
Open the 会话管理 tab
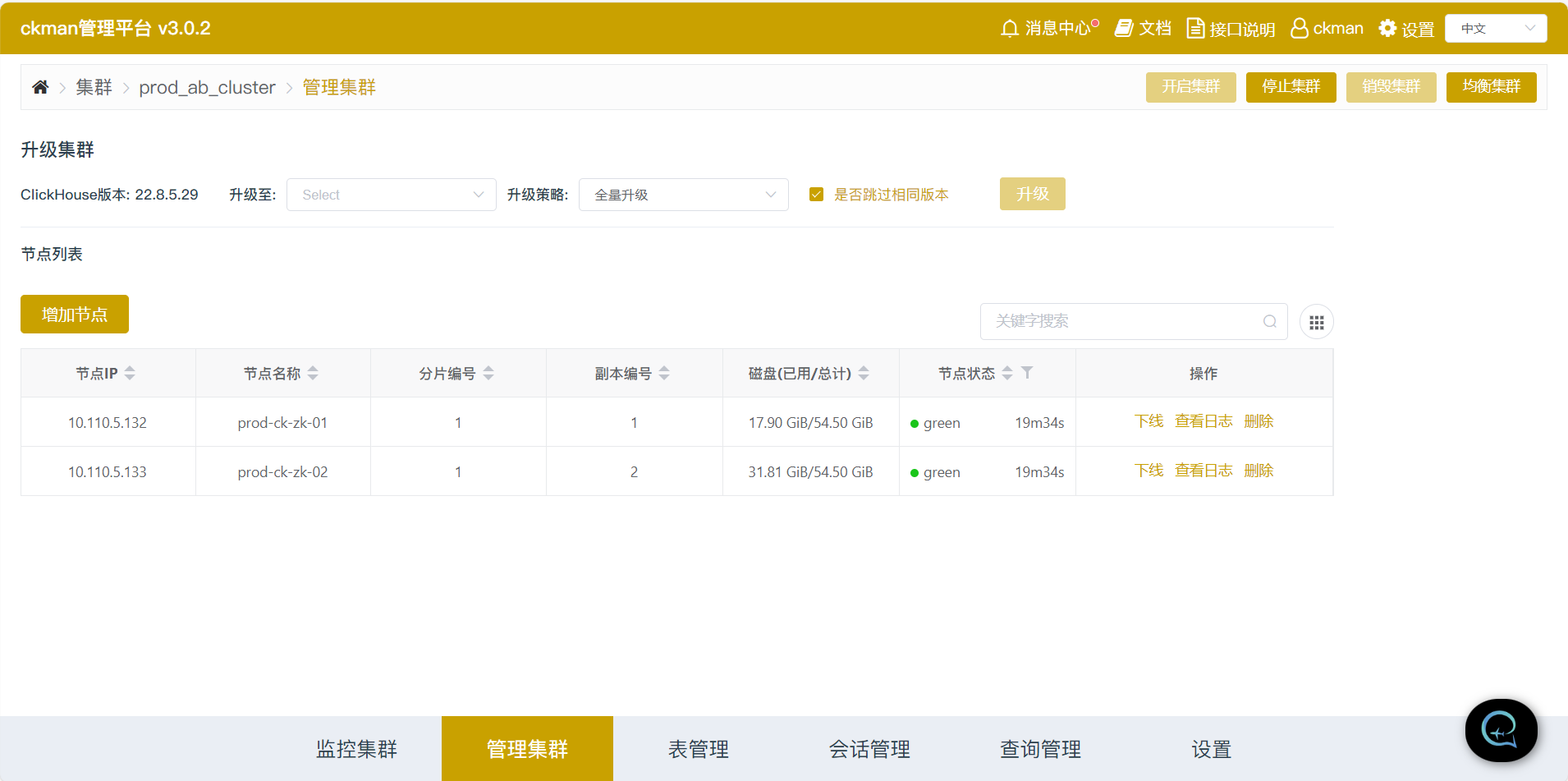coord(869,749)
